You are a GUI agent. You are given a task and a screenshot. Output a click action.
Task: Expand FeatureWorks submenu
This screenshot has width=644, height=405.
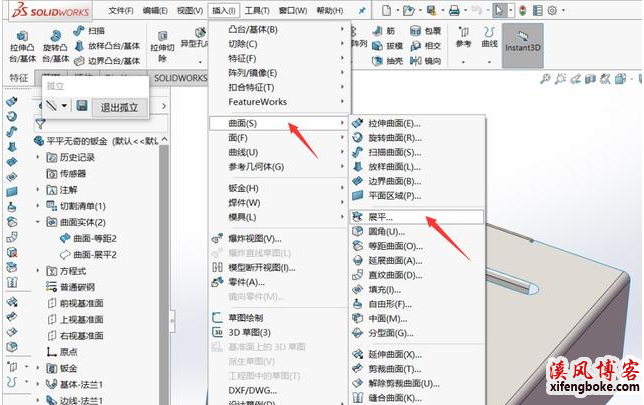click(x=279, y=101)
